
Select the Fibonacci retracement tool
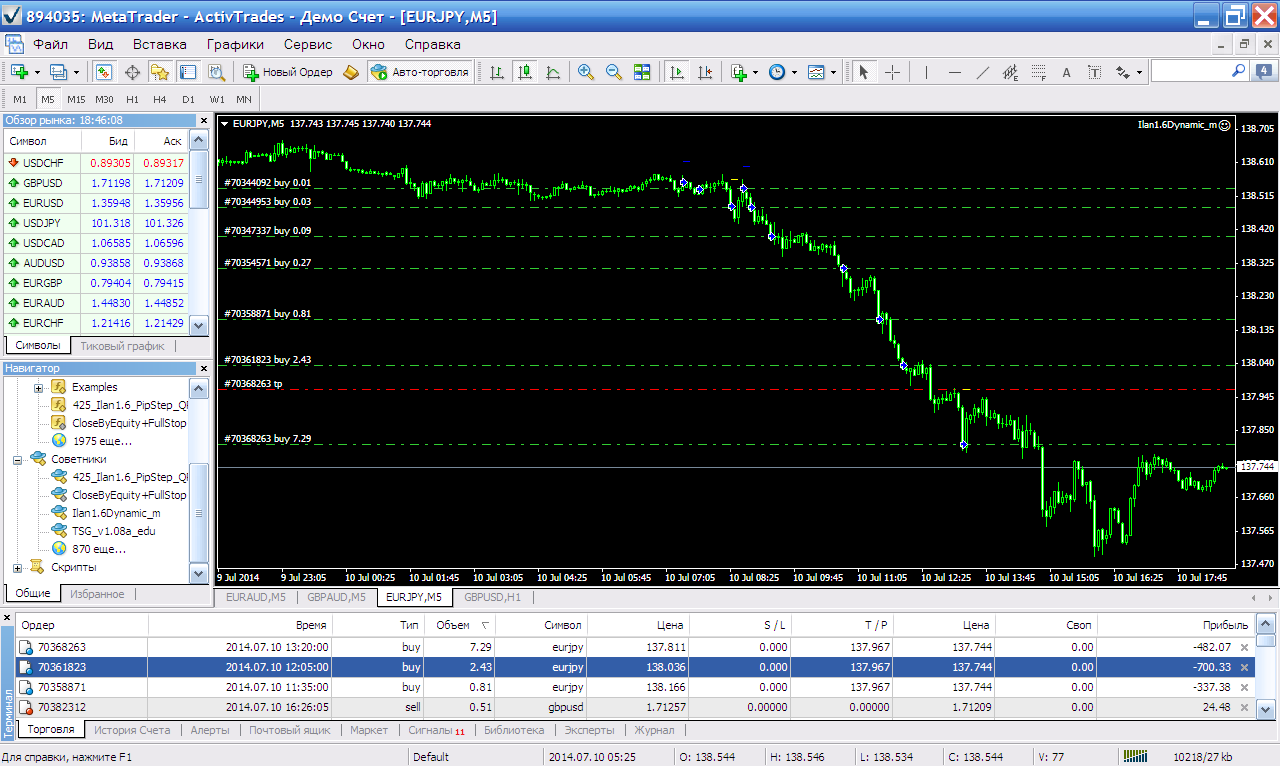click(x=1038, y=72)
